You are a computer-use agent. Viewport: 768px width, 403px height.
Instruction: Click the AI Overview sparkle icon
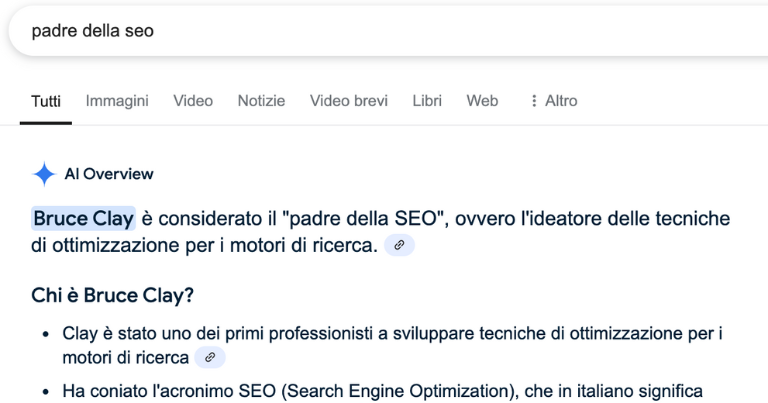click(x=44, y=174)
